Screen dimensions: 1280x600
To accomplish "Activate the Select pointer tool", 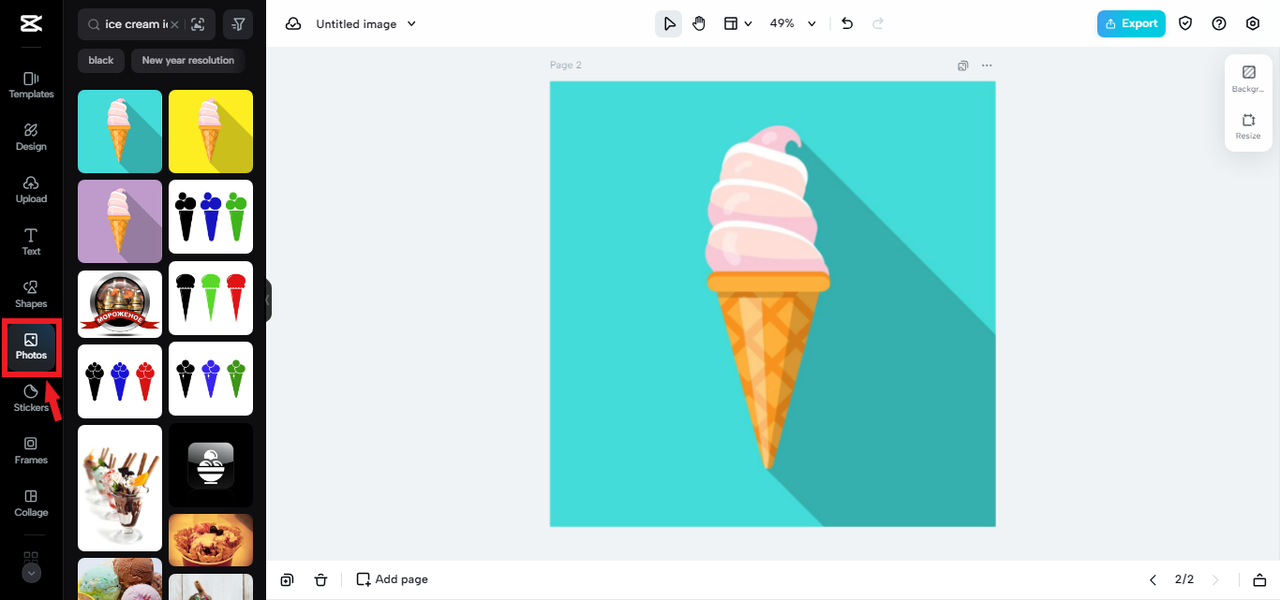I will coord(669,24).
